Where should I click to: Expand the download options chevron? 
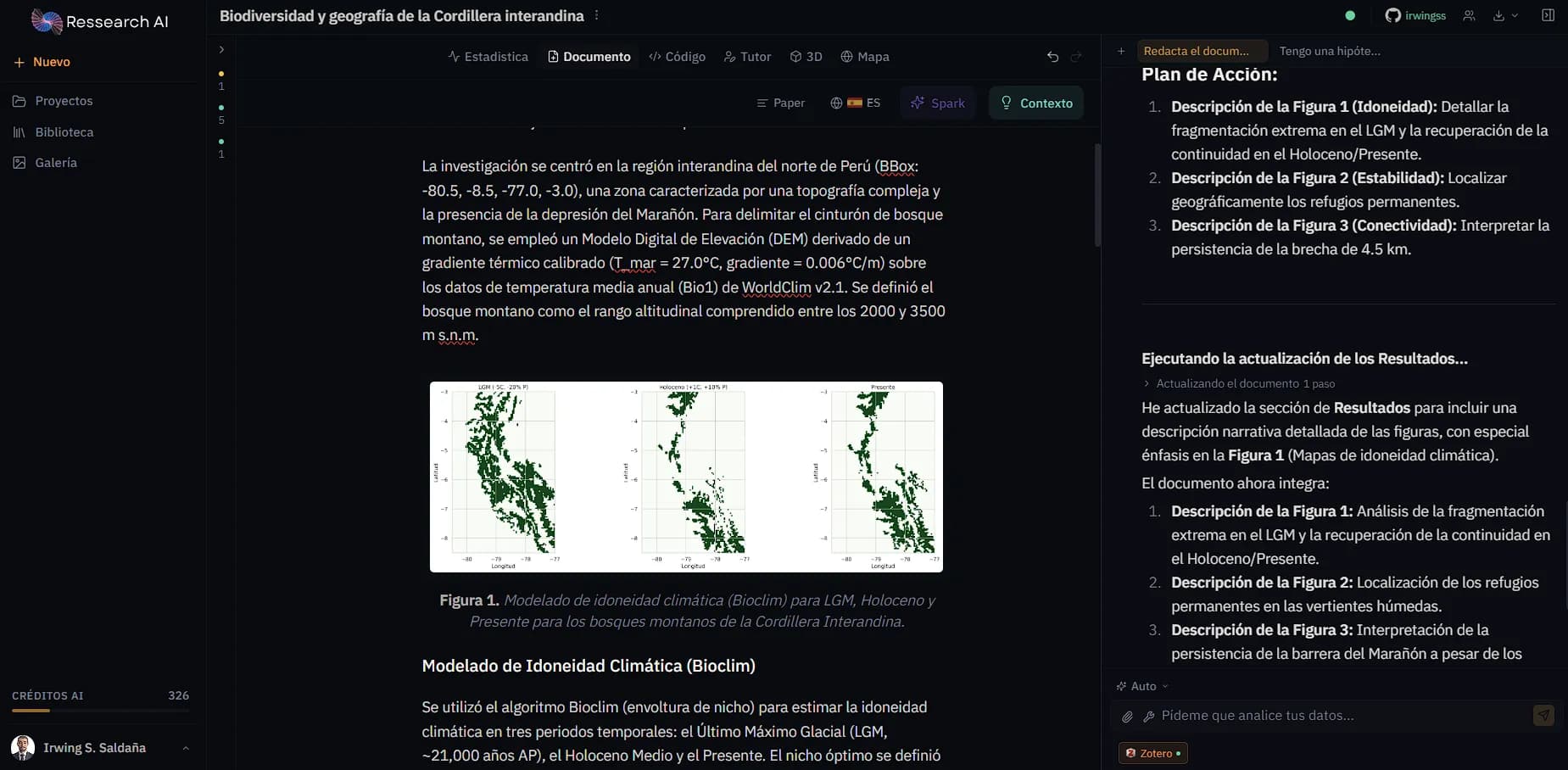pyautogui.click(x=1515, y=15)
